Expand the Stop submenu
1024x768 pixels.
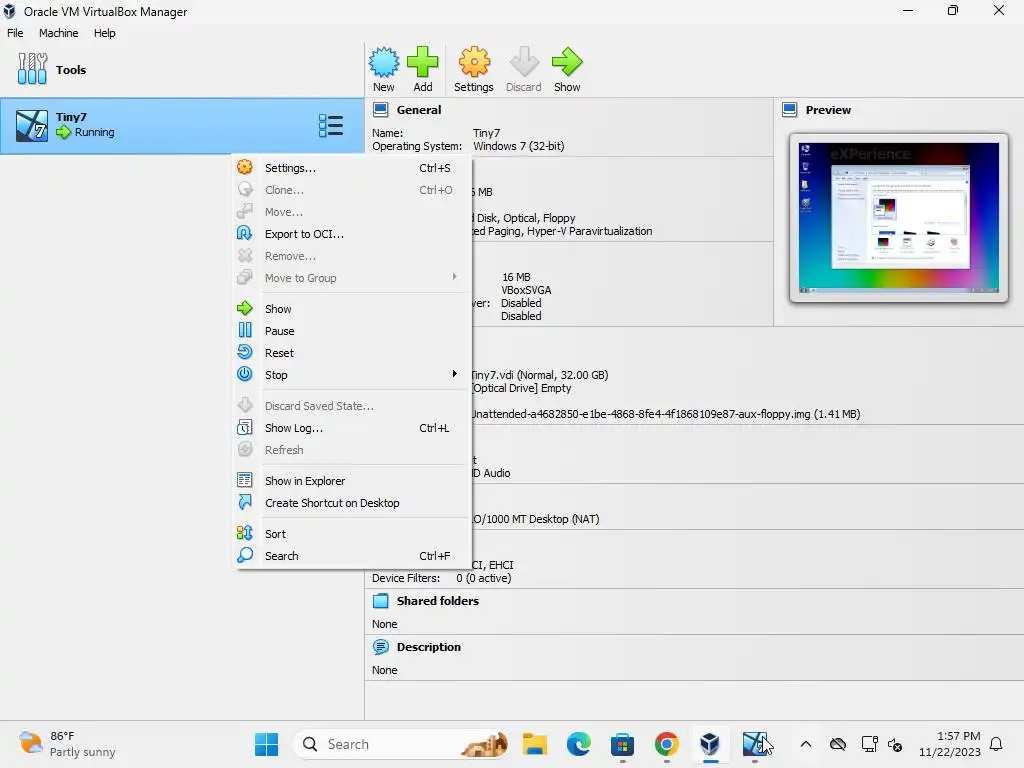point(353,375)
